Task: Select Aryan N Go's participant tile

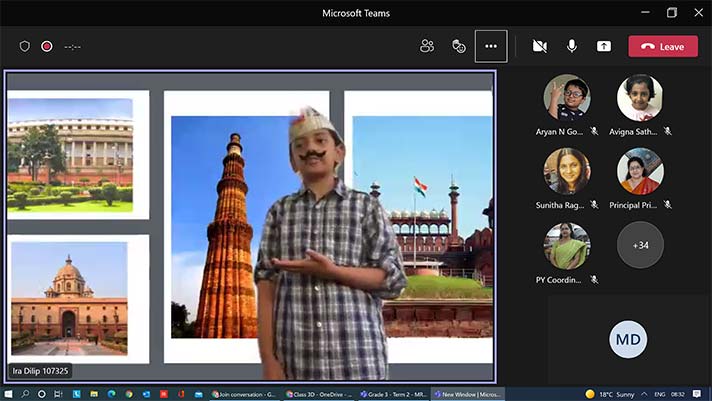Action: (567, 98)
